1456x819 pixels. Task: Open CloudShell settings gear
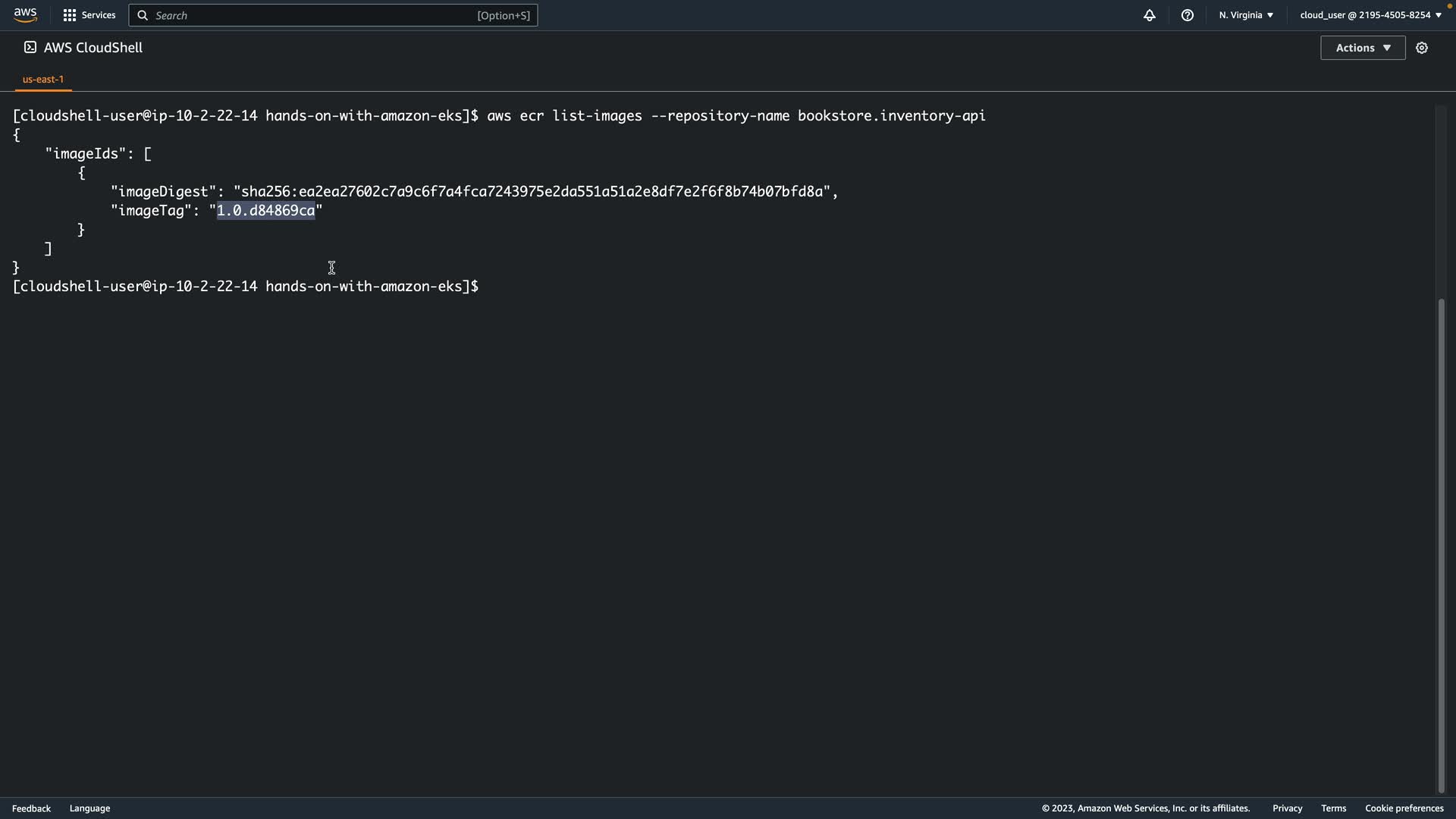pos(1422,48)
